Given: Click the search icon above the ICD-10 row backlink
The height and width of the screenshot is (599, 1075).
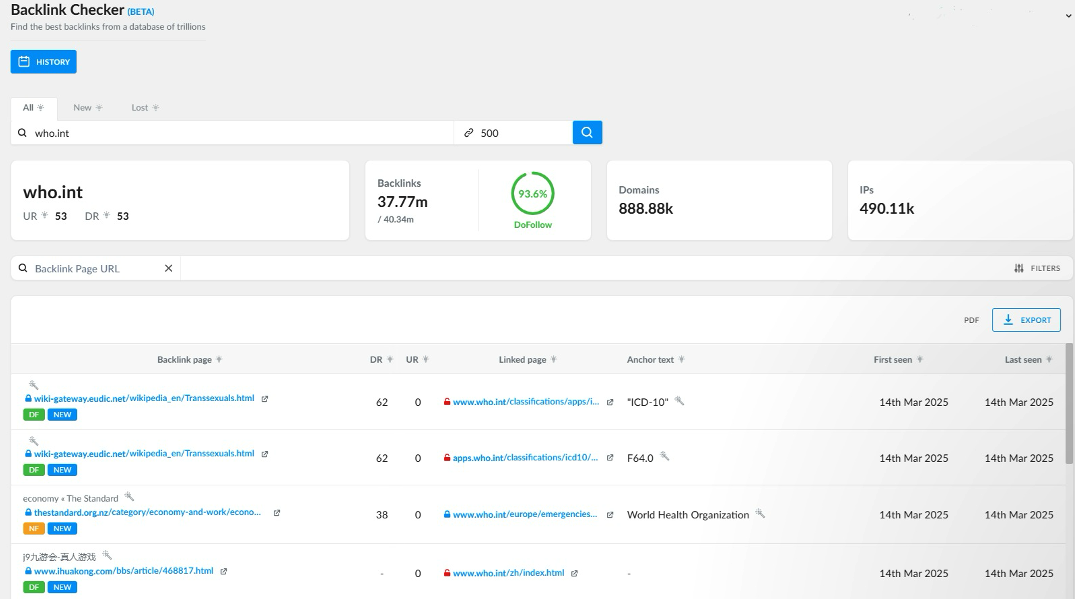Looking at the screenshot, I should 34,385.
